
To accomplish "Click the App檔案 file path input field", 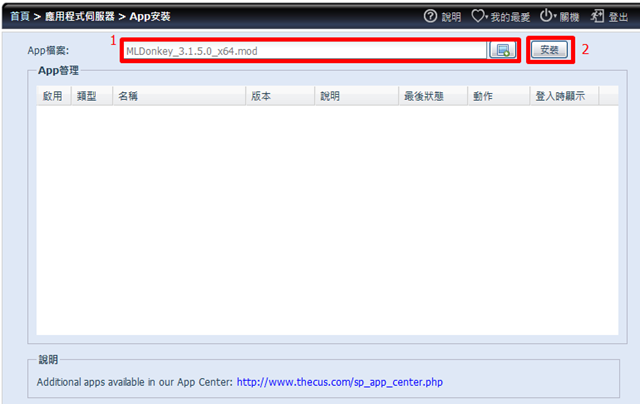I will (305, 51).
